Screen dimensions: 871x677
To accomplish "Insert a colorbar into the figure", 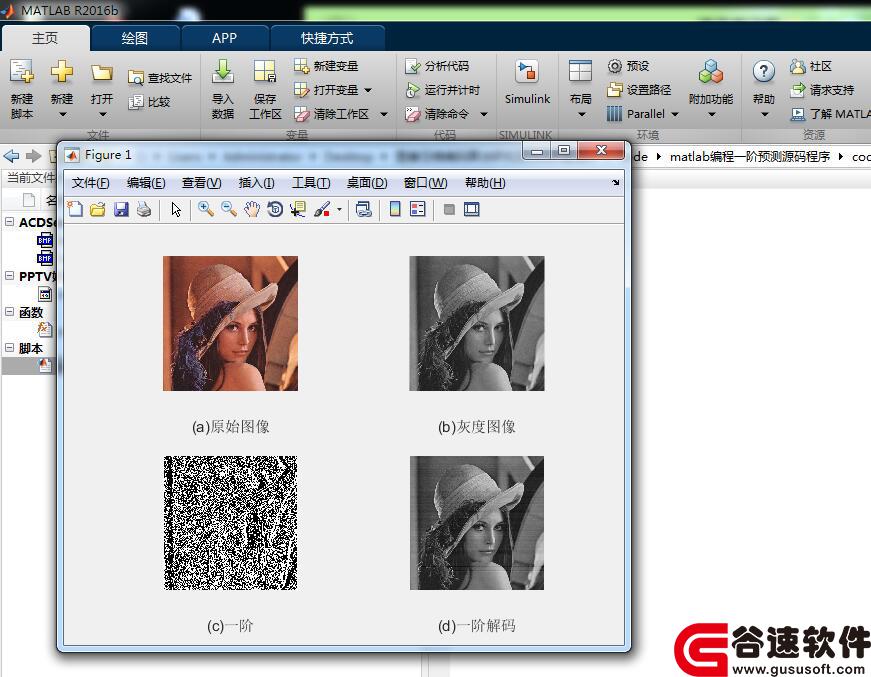I will (395, 209).
